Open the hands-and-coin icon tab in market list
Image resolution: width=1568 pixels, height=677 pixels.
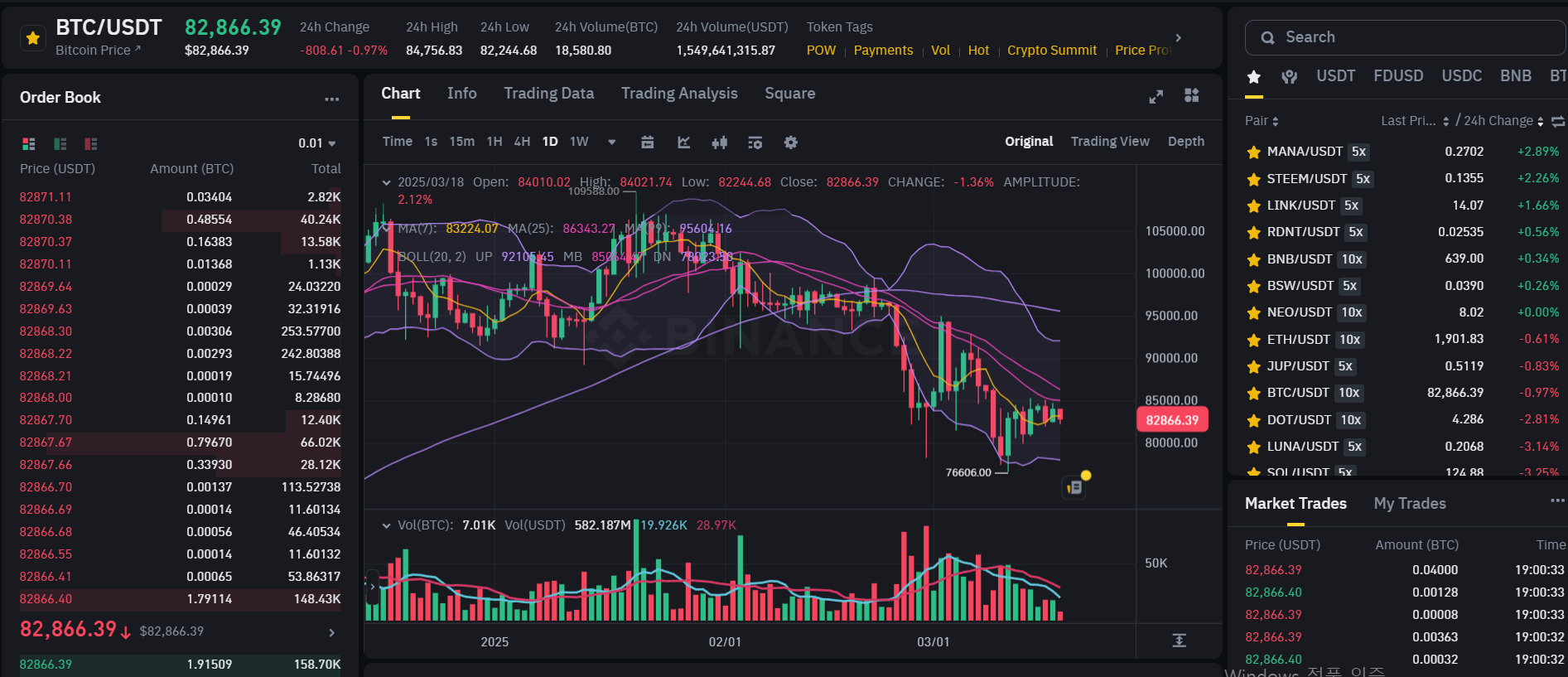coord(1289,77)
